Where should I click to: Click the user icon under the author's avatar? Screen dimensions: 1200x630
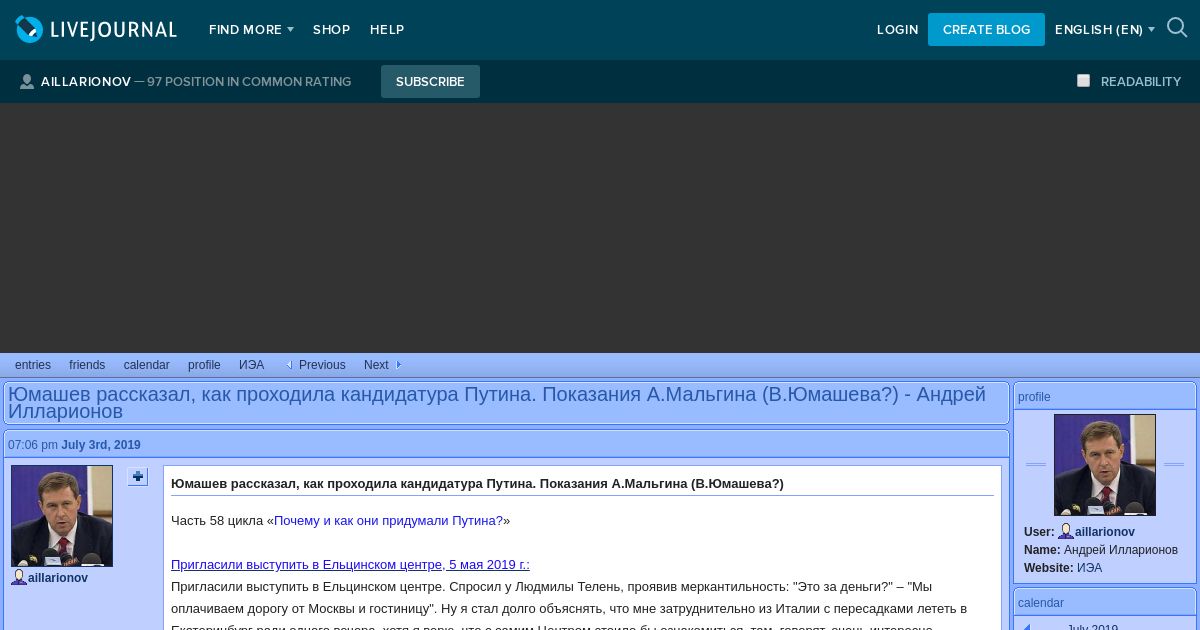pyautogui.click(x=19, y=577)
